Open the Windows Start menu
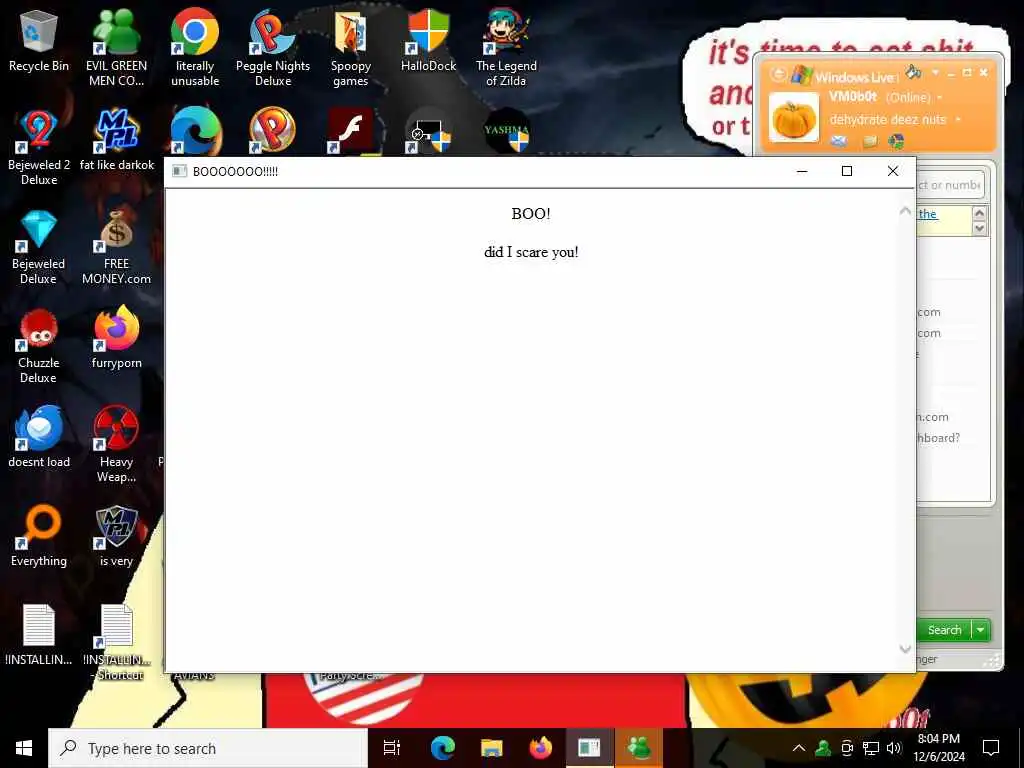The width and height of the screenshot is (1024, 768). 24,748
